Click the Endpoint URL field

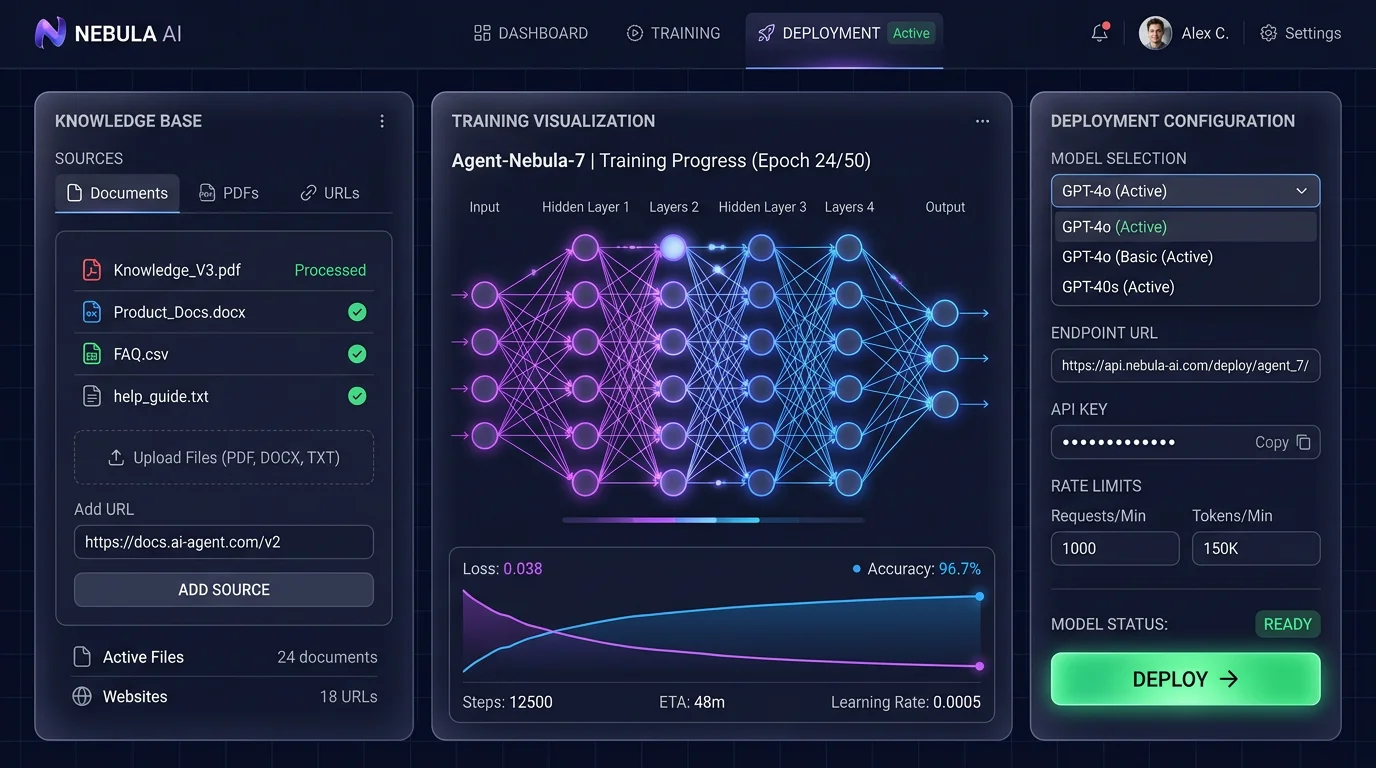[x=1185, y=365]
